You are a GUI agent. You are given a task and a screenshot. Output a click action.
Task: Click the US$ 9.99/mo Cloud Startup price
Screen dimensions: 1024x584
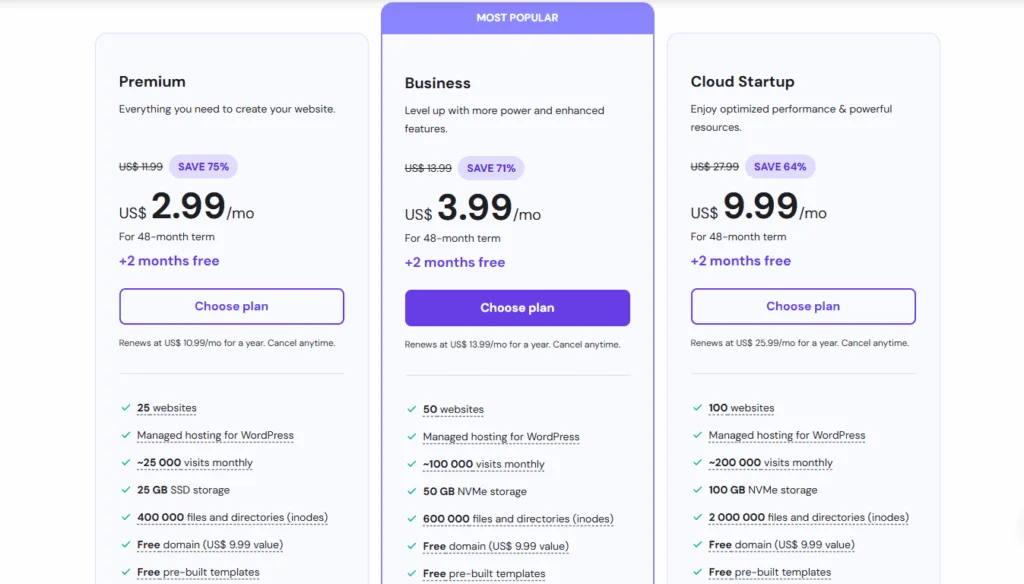(x=758, y=207)
